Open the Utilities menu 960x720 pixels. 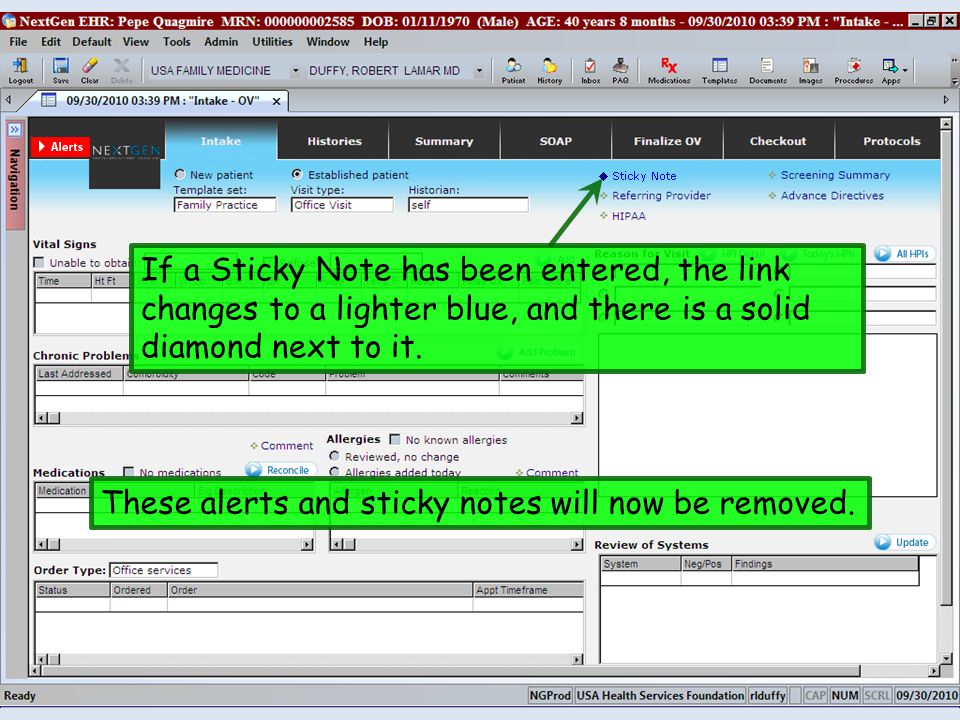272,42
